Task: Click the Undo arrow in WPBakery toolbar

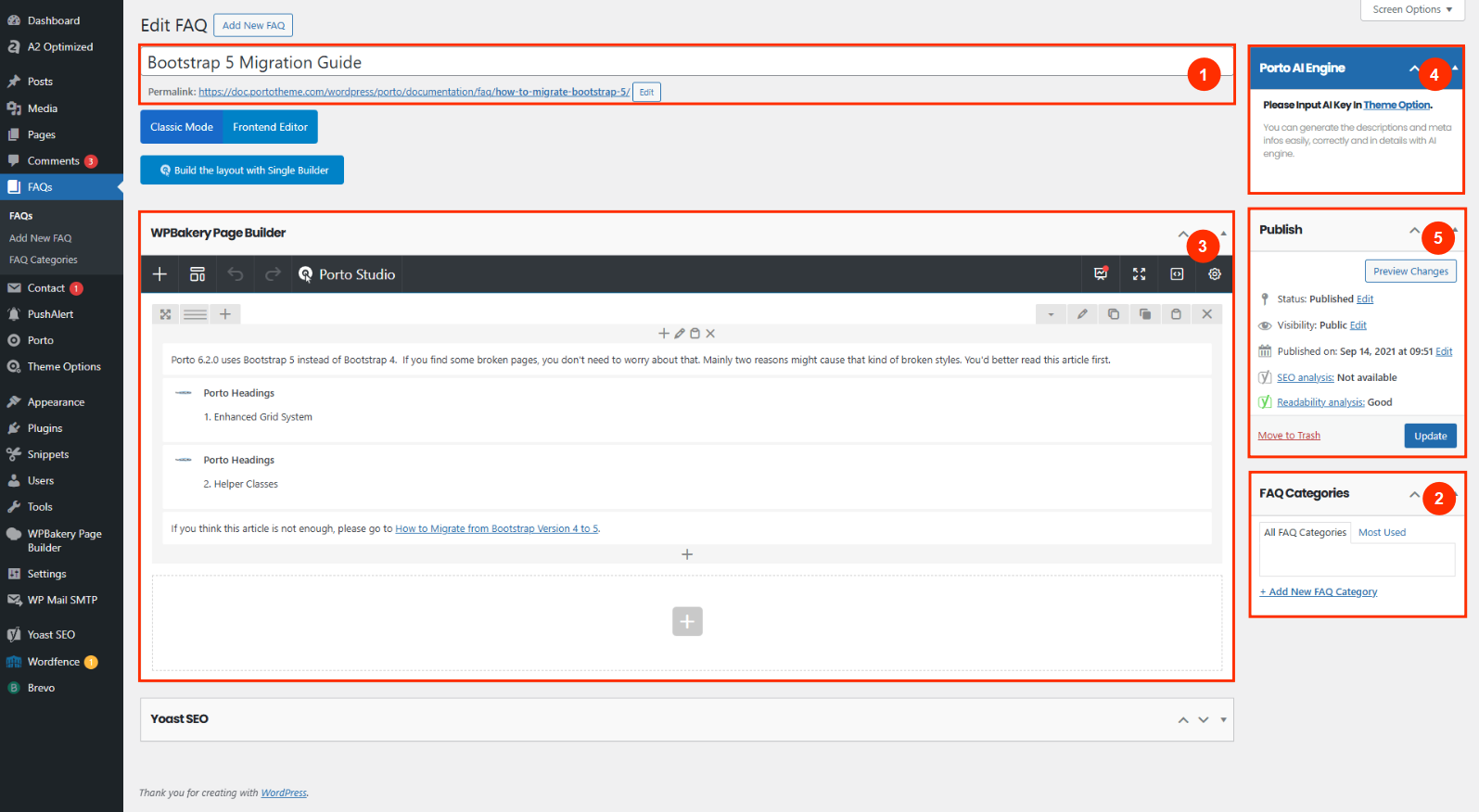Action: (x=236, y=274)
